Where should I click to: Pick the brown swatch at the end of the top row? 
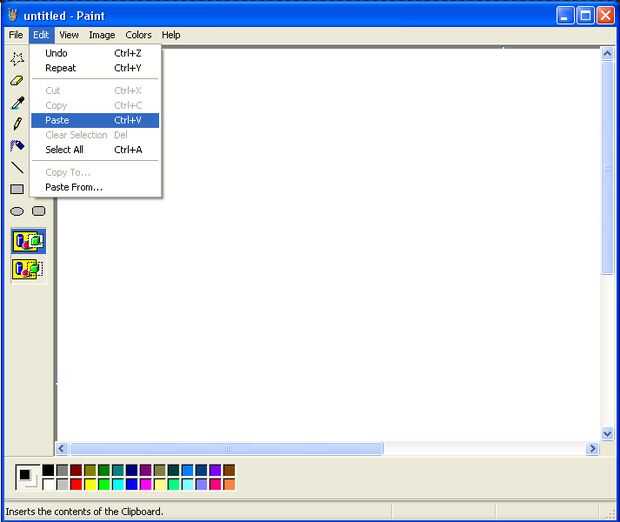click(229, 470)
